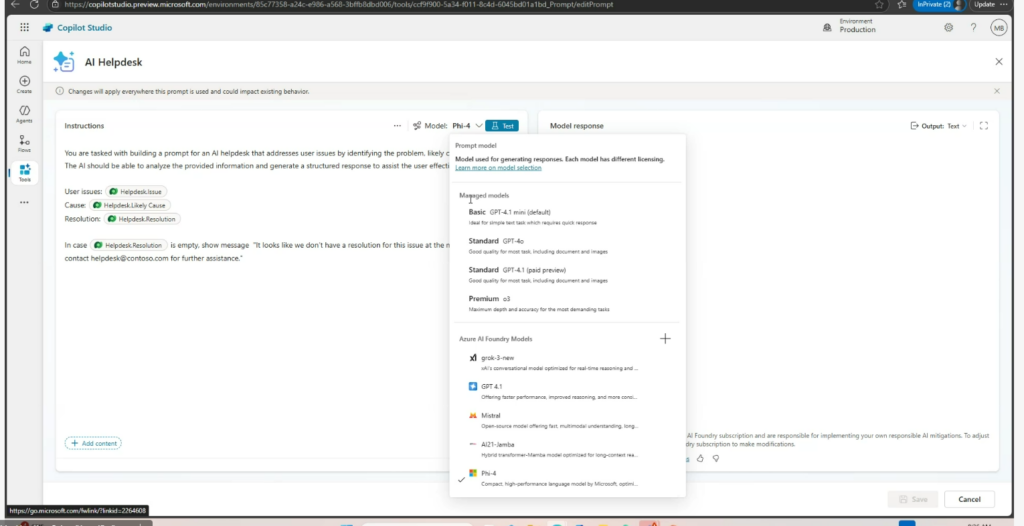1024x526 pixels.
Task: Open Agents in the left sidebar
Action: 24,114
